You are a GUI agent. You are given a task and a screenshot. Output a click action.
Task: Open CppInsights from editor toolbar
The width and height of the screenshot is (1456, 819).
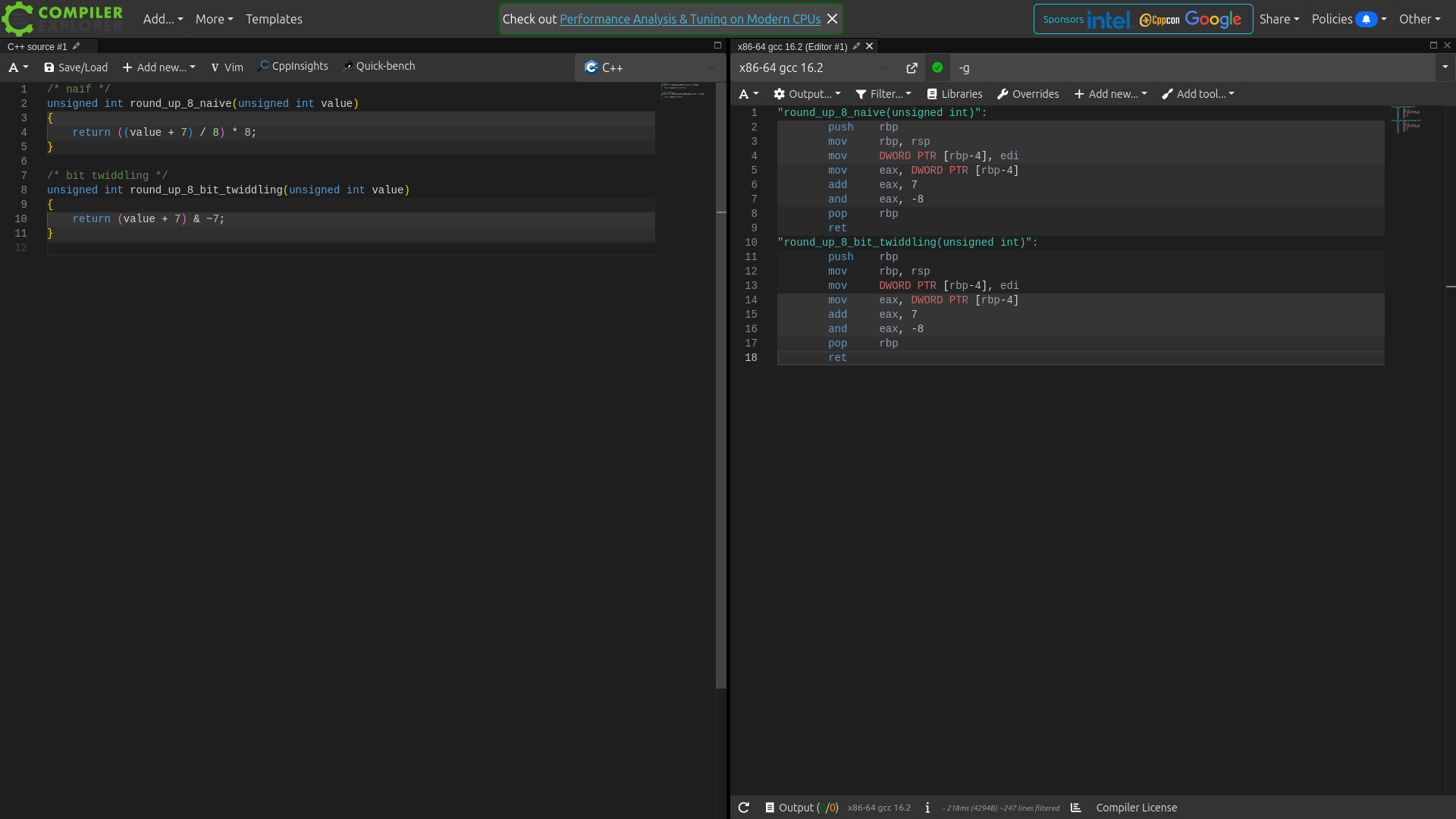[x=293, y=67]
